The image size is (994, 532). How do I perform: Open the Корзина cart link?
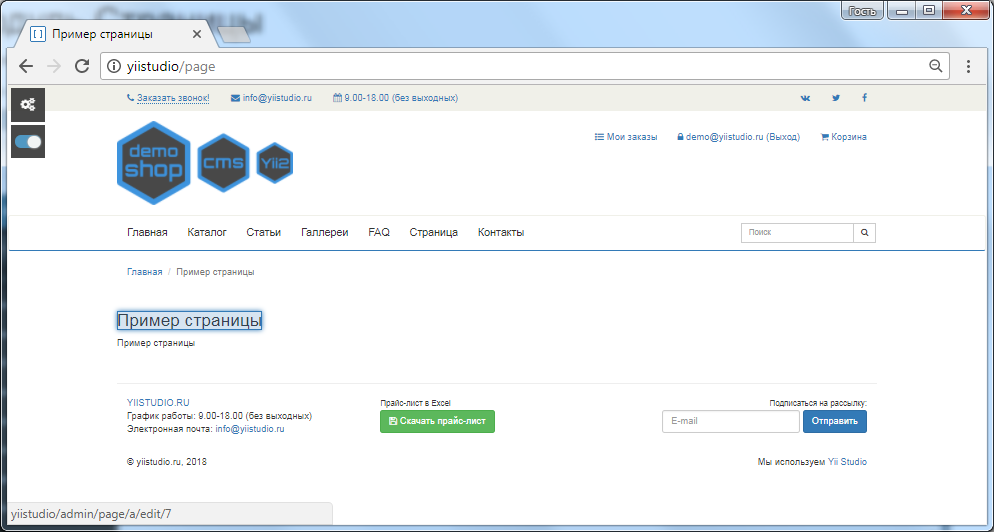pos(843,137)
